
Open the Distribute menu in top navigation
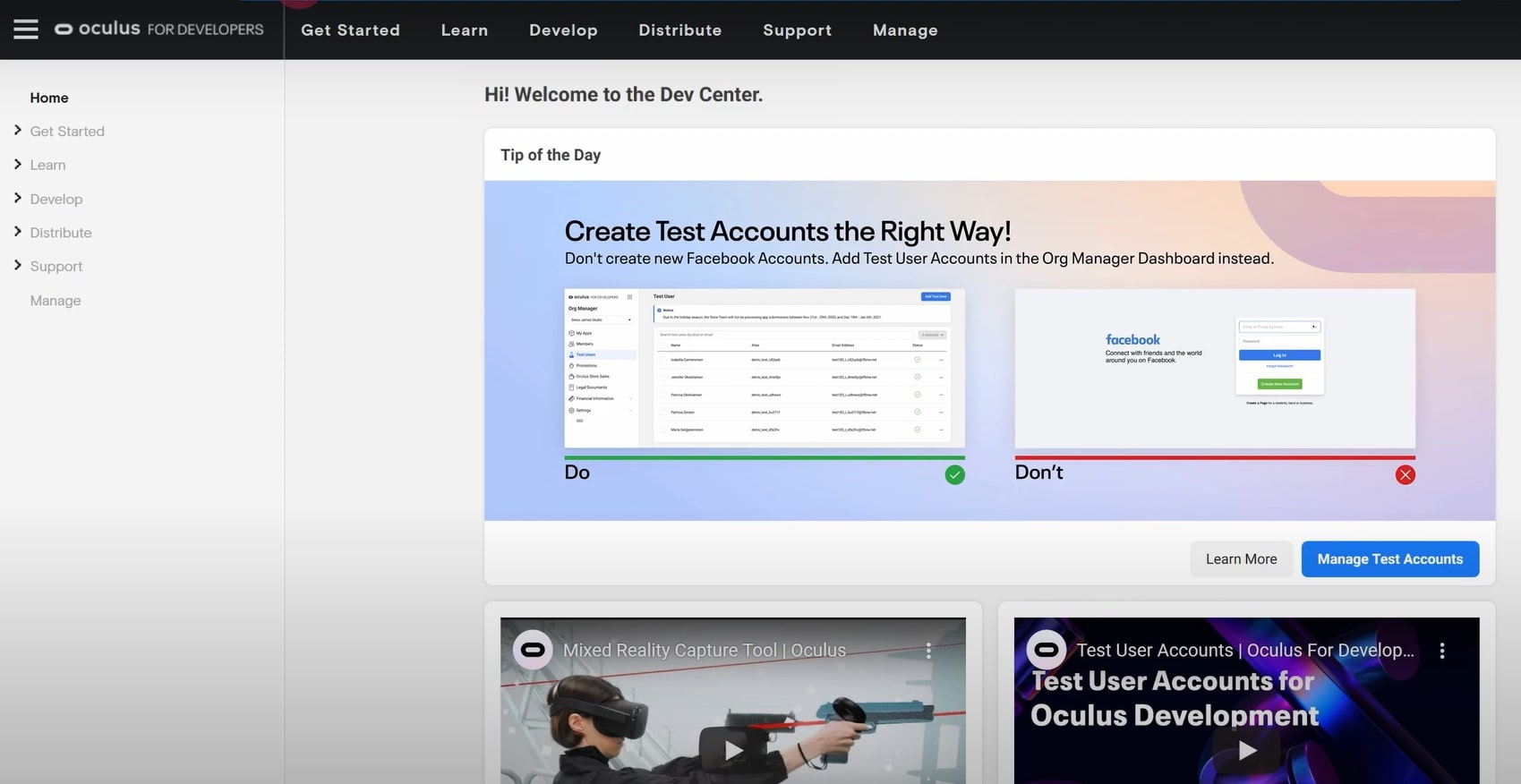pyautogui.click(x=679, y=30)
